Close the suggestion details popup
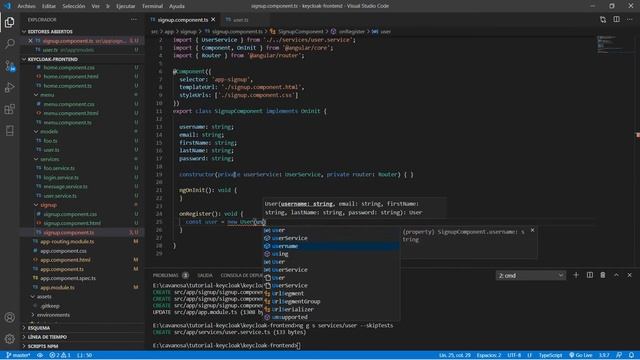 tap(532, 230)
